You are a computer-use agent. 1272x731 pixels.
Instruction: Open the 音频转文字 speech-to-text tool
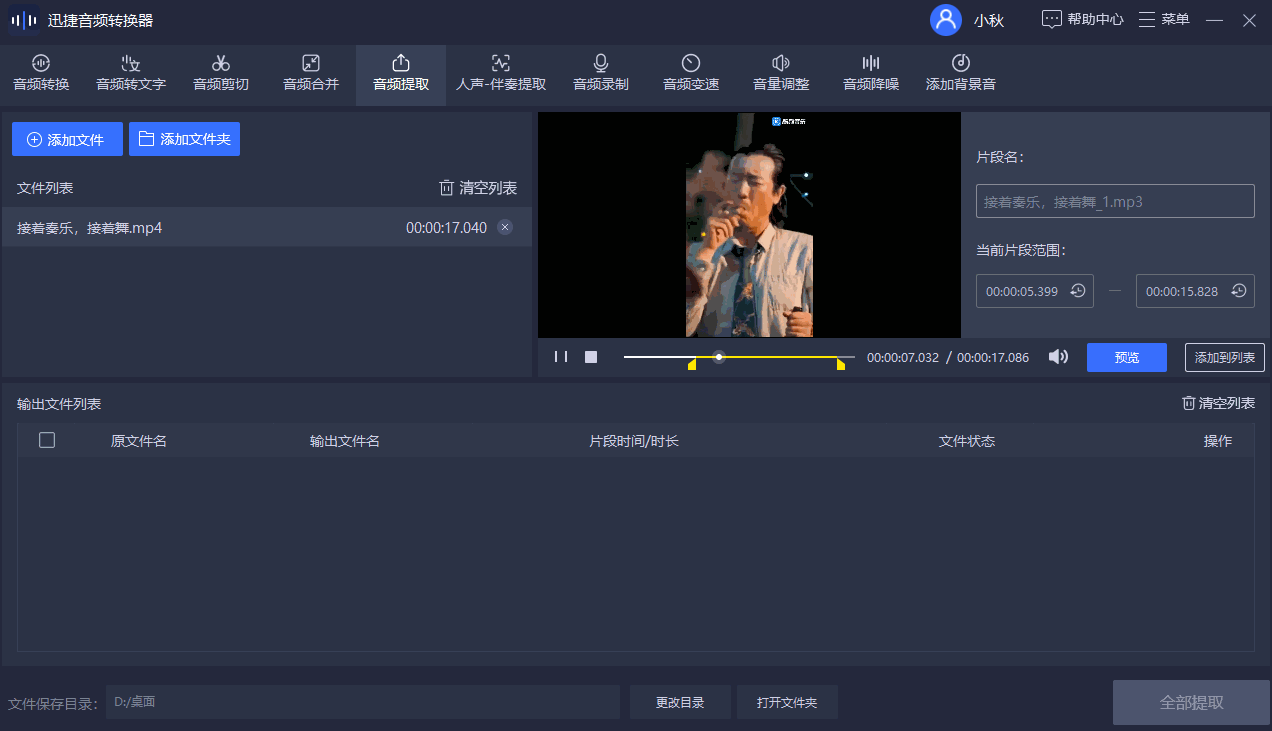(x=131, y=74)
